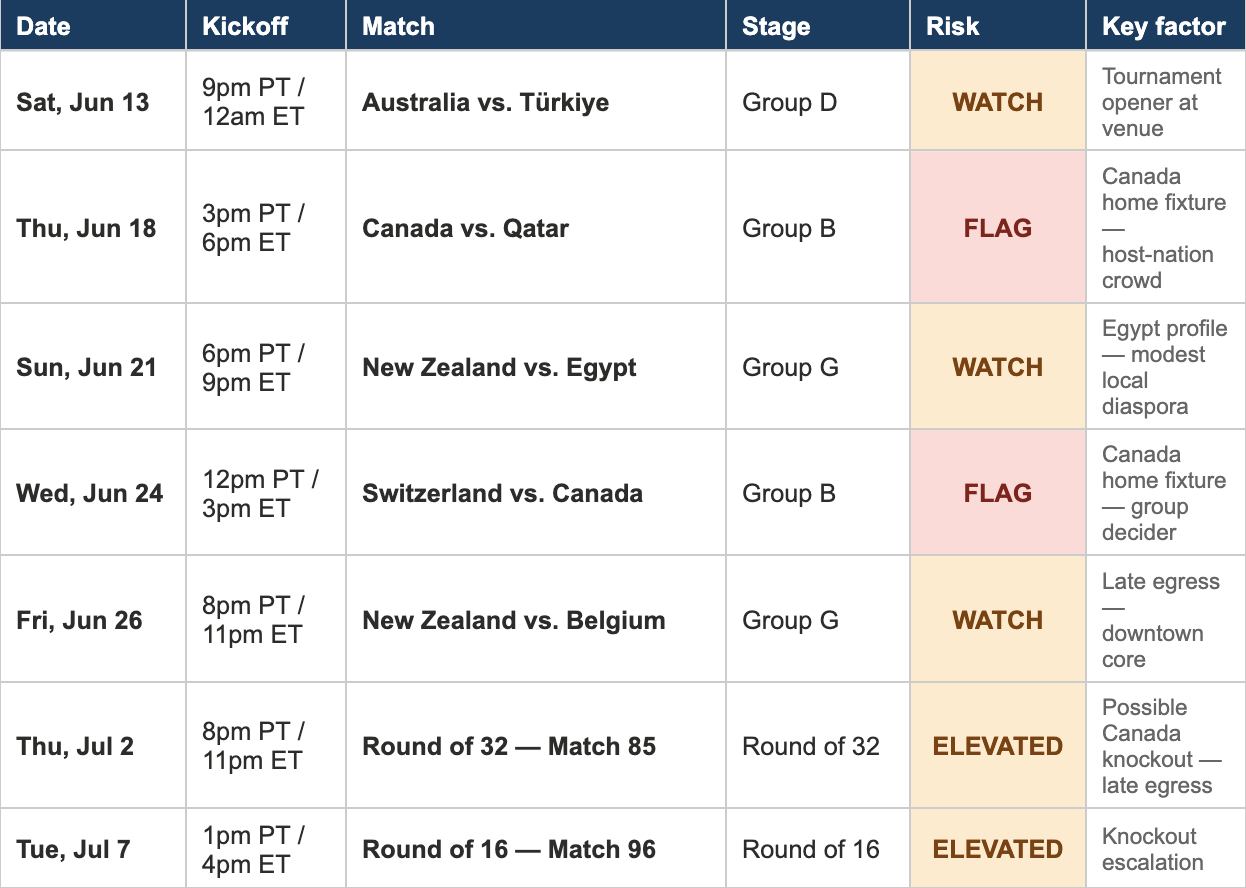Select the Switzerland vs. Canada match
This screenshot has height=888, width=1246.
coord(502,493)
